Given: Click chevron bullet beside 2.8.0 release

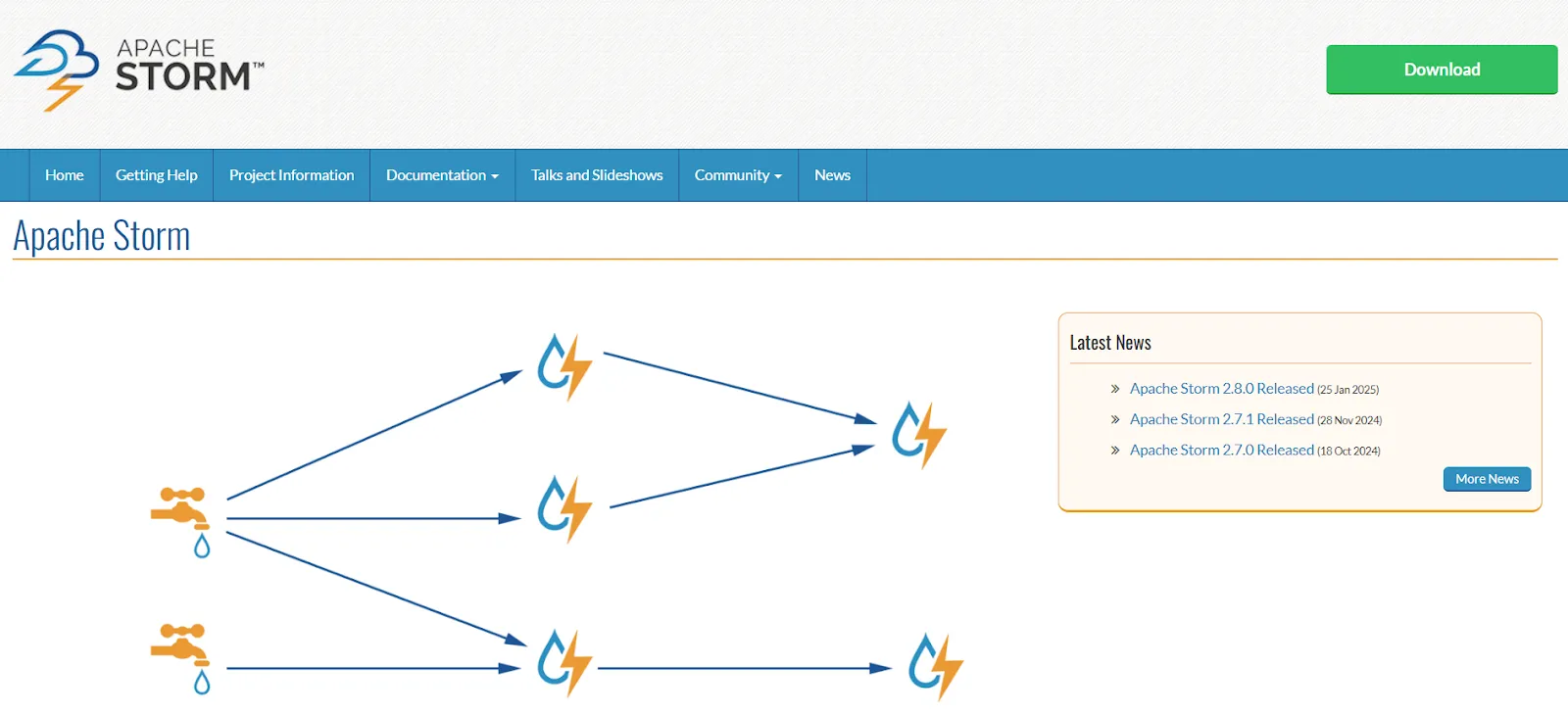Looking at the screenshot, I should 1115,389.
